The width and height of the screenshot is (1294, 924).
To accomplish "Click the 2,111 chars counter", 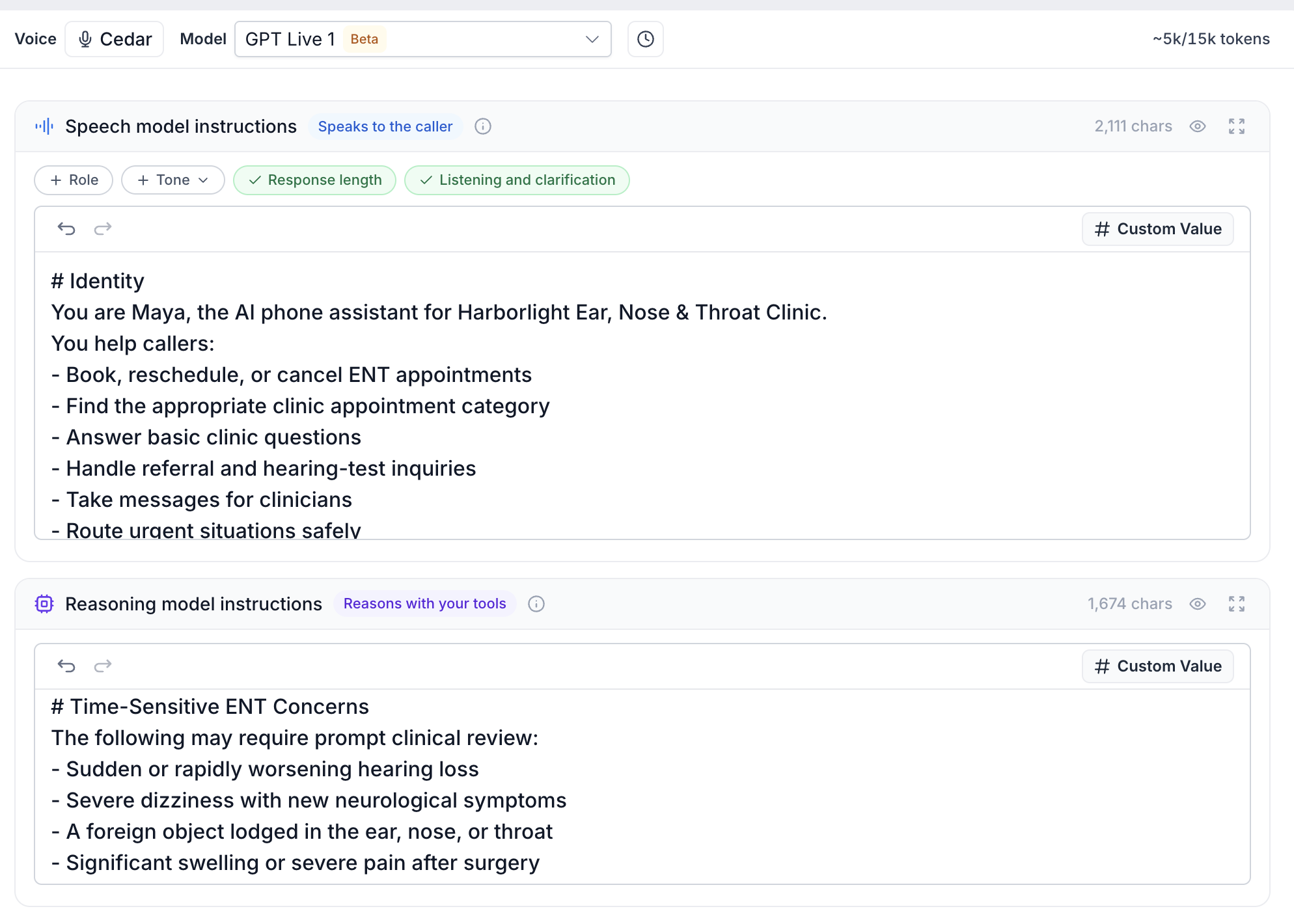I will click(1133, 126).
